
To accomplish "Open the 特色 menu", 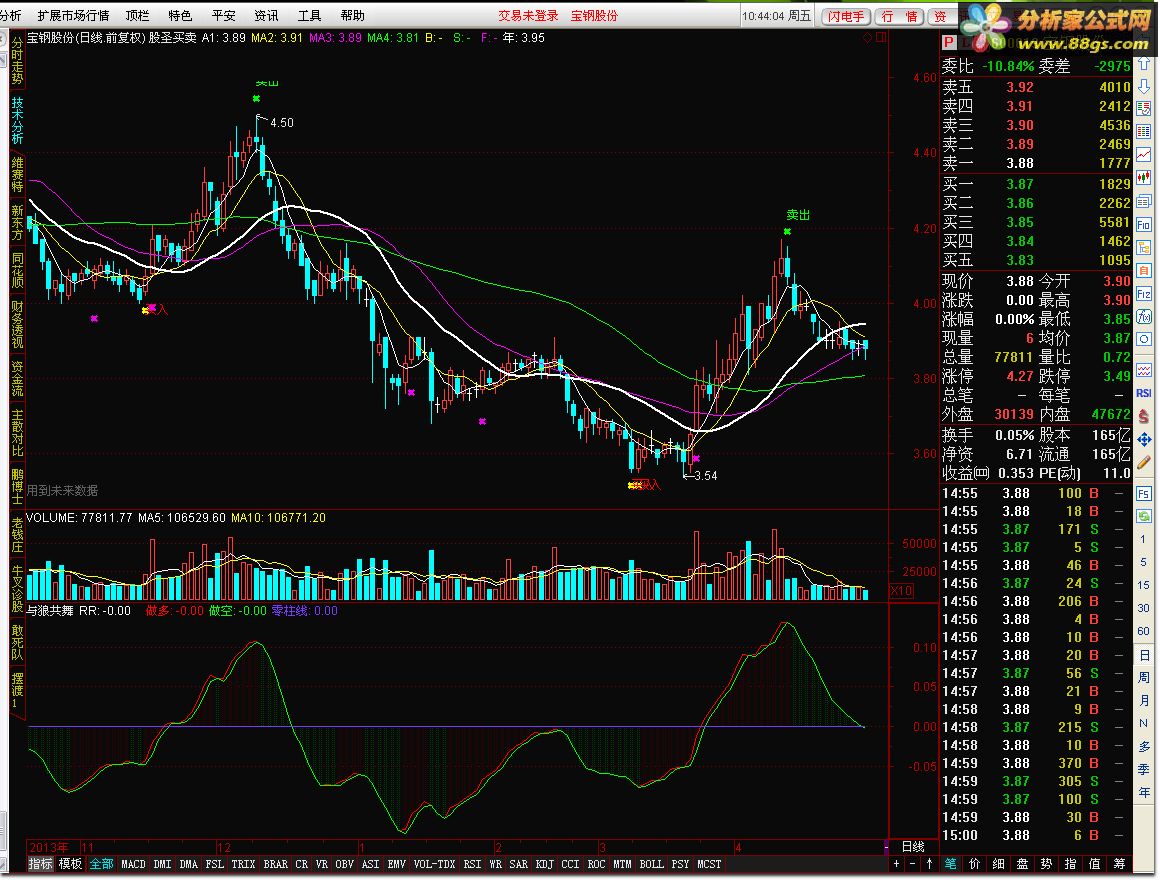I will tap(180, 16).
